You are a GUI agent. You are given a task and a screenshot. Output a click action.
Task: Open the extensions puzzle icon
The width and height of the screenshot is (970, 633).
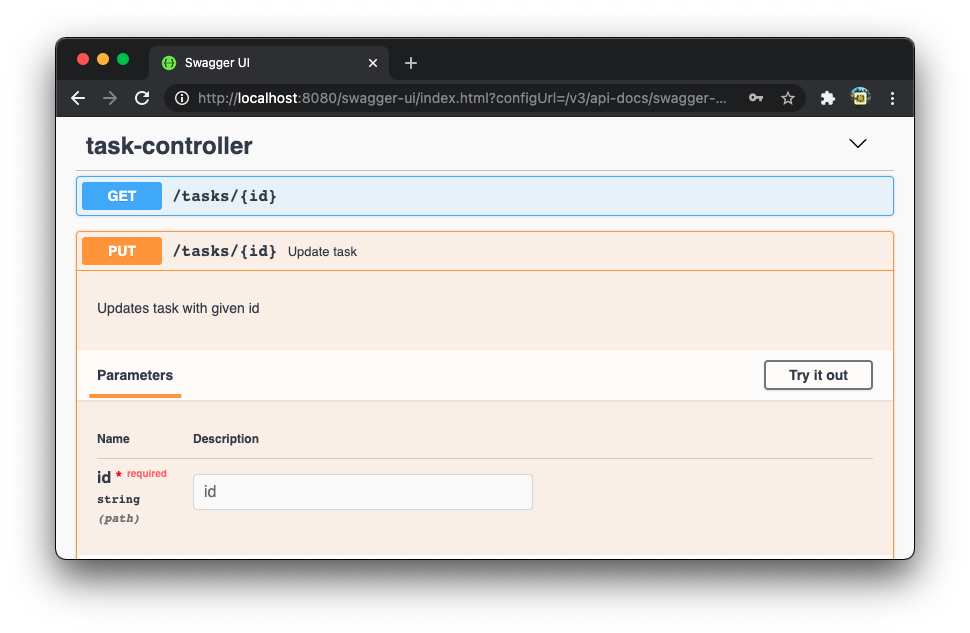828,98
